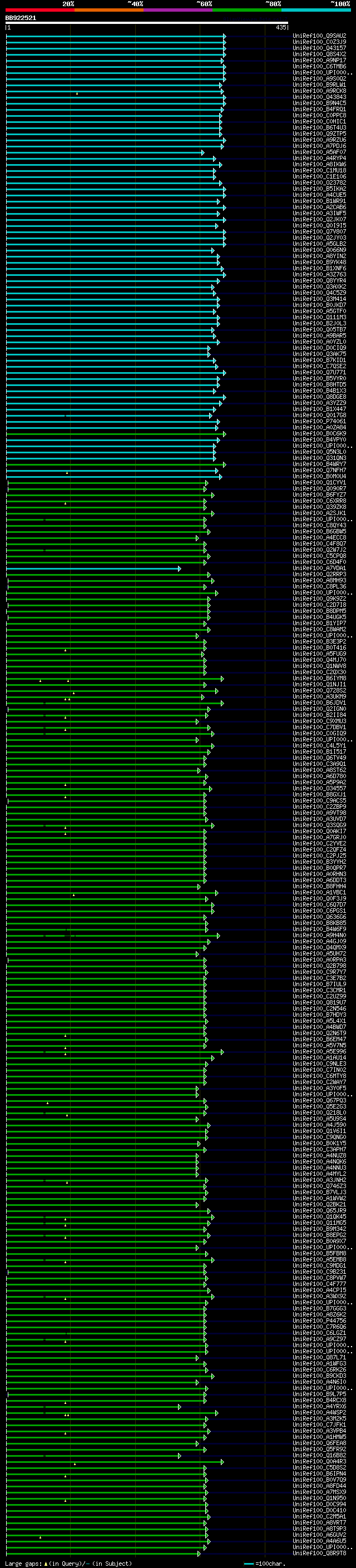Screen dimensions: 356x1568
Task: Select hit UniRef100_P74061
Action: click(x=319, y=421)
